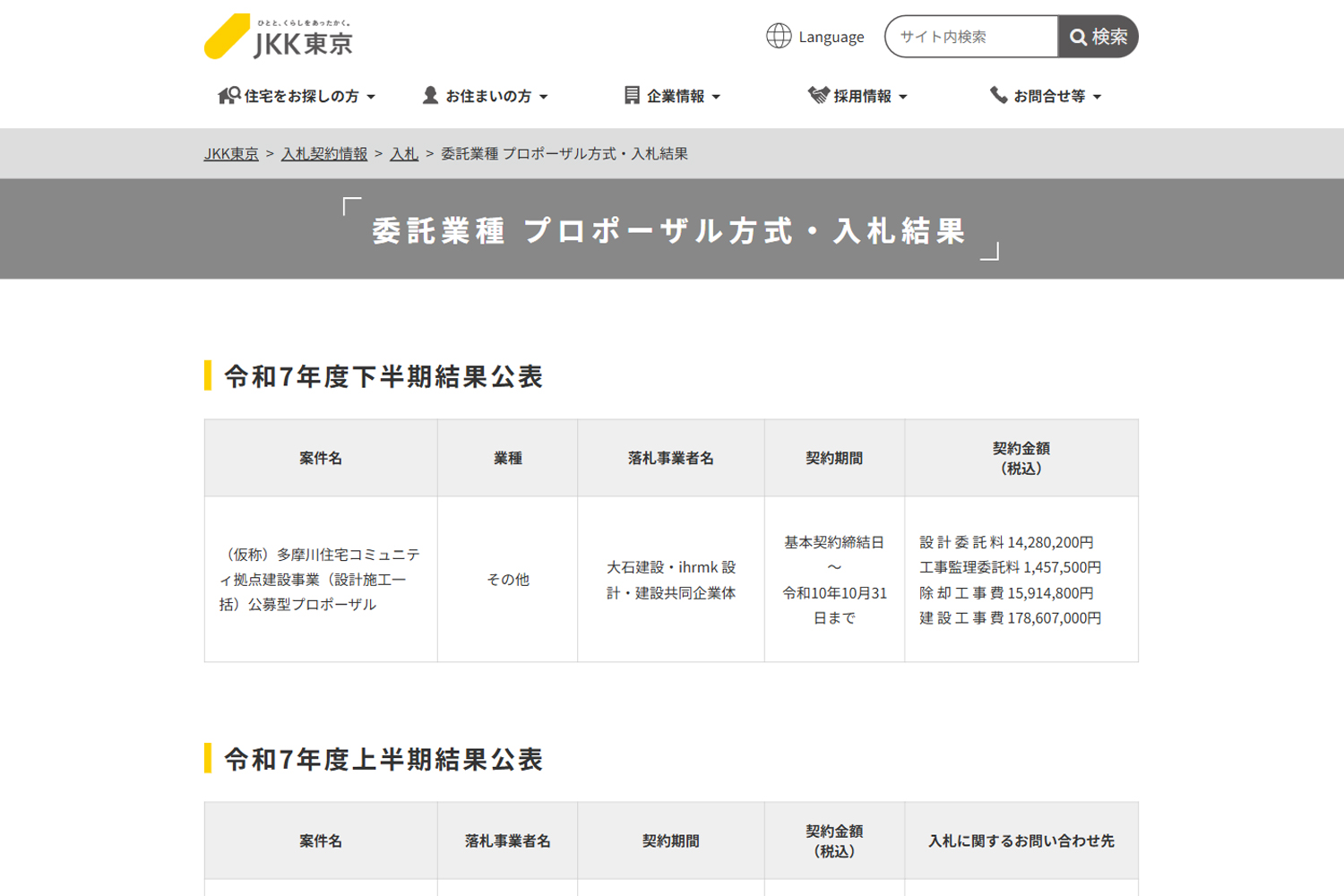Click the magnifying glass search icon
Viewport: 1344px width, 896px height.
[x=1079, y=37]
